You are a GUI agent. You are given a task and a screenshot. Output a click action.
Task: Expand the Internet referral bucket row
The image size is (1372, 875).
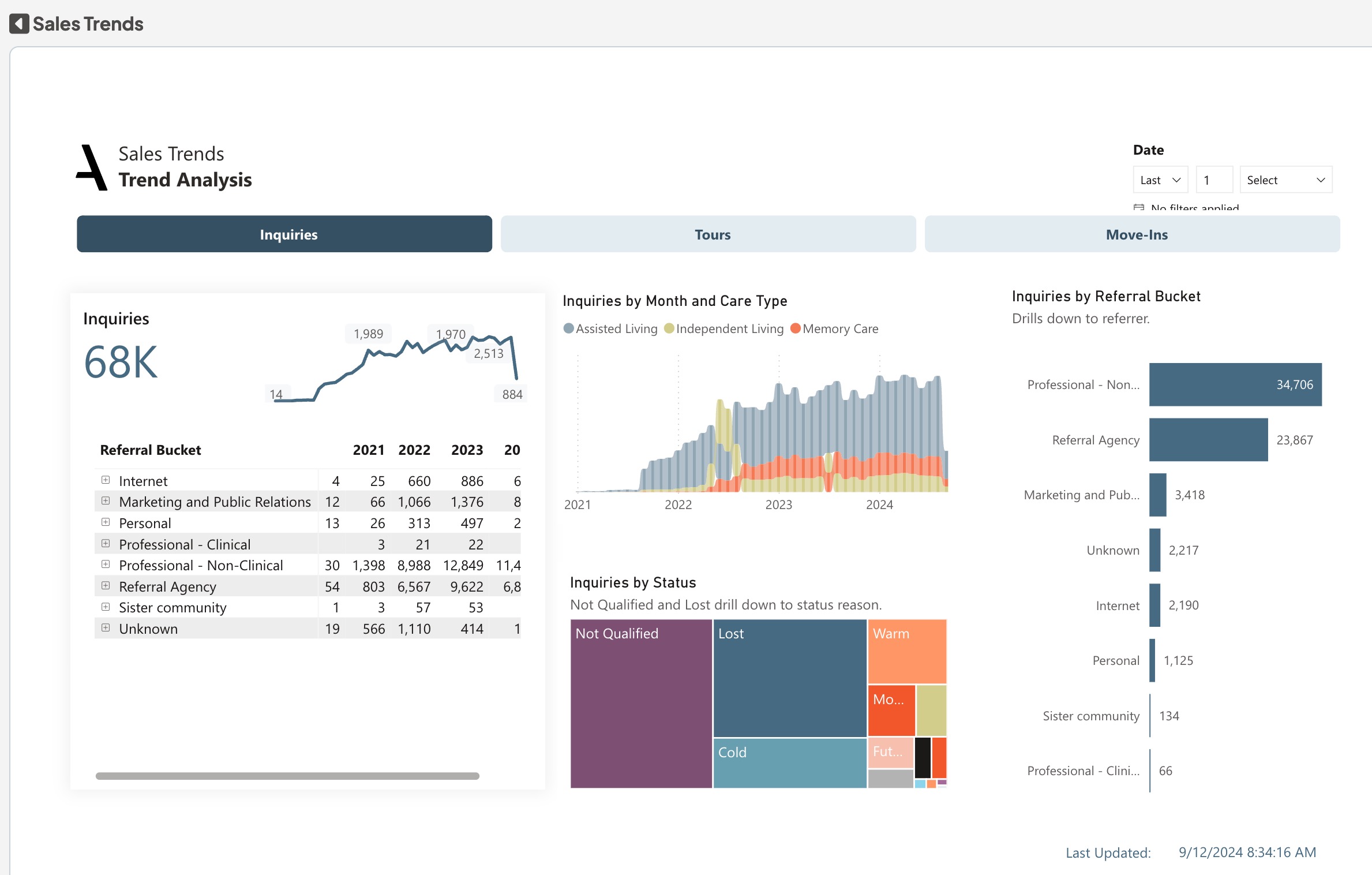coord(106,480)
